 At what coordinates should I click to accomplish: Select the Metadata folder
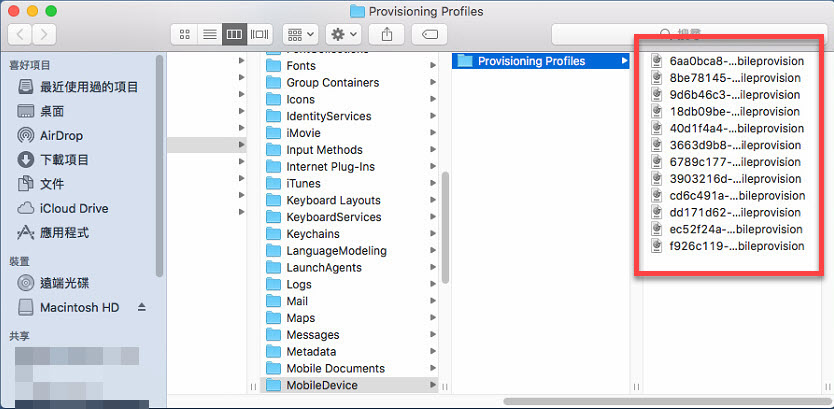pyautogui.click(x=351, y=352)
